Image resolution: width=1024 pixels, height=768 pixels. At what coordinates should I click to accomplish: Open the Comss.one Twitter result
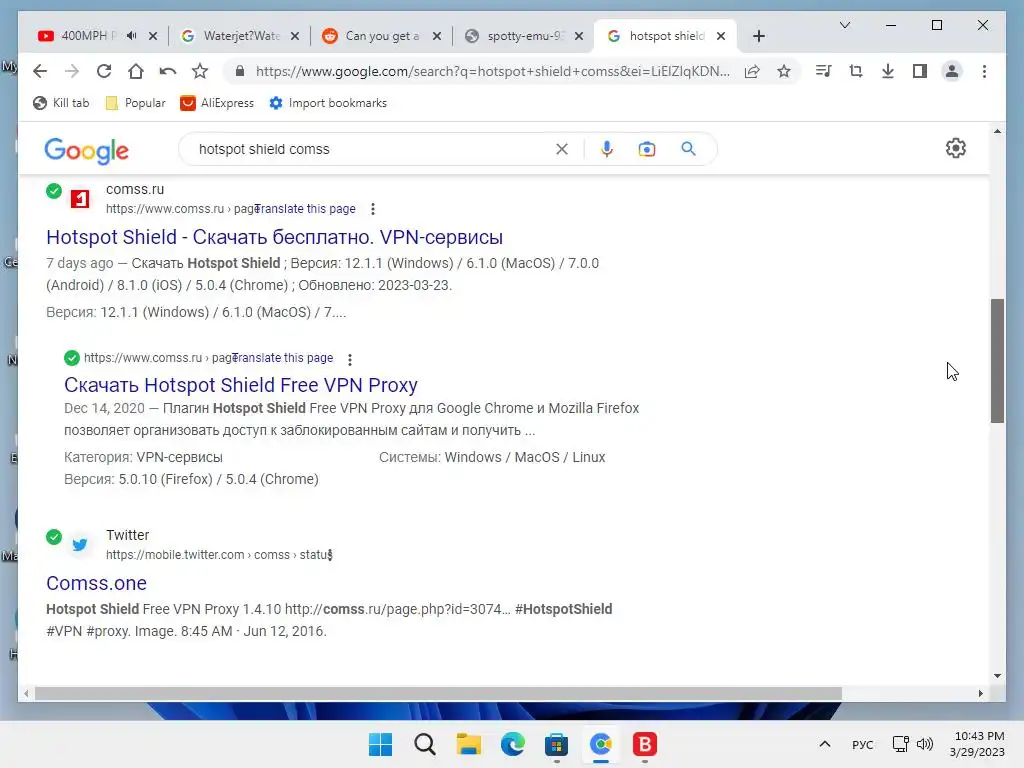point(96,583)
